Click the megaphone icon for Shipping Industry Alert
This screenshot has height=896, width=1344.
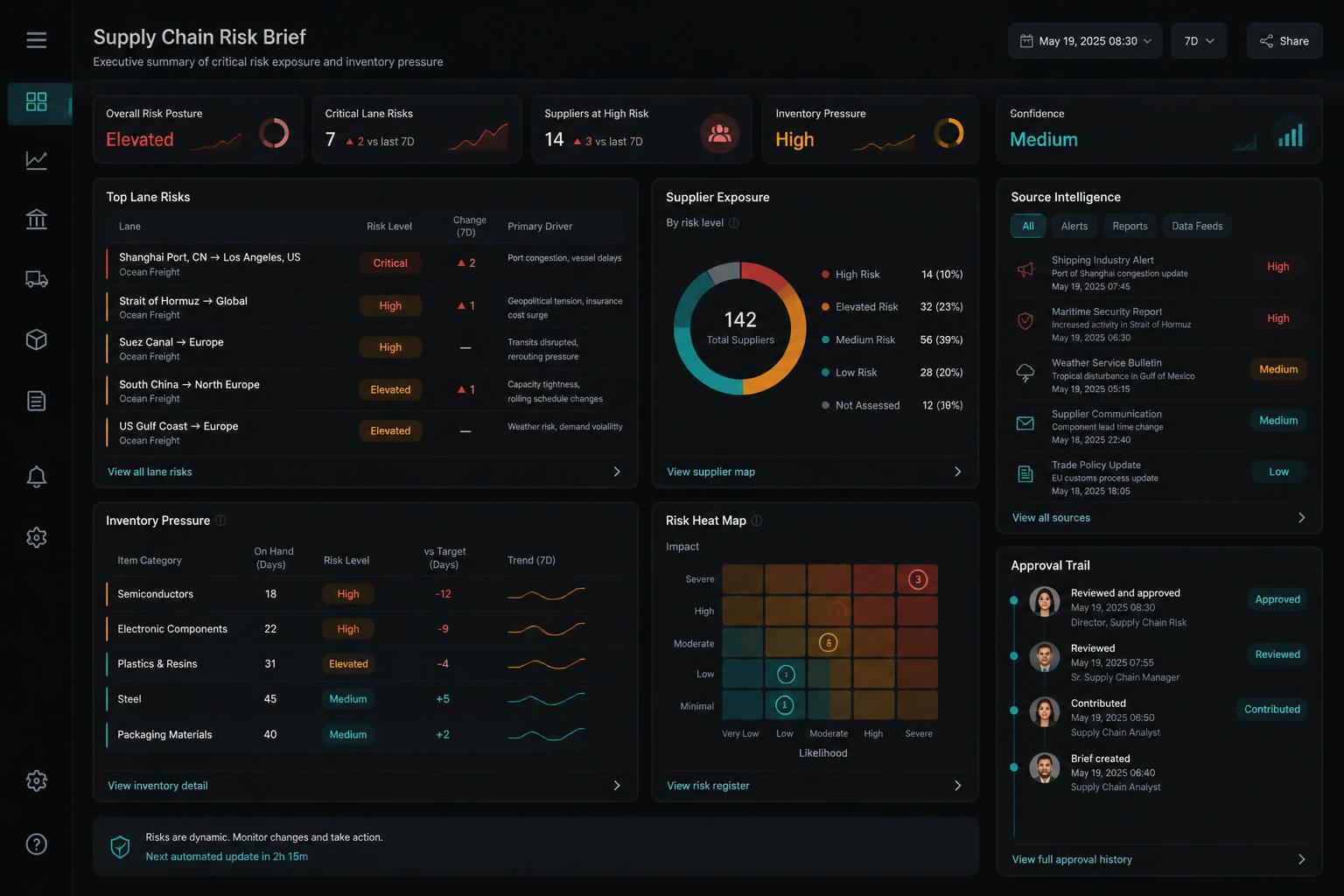point(1025,270)
